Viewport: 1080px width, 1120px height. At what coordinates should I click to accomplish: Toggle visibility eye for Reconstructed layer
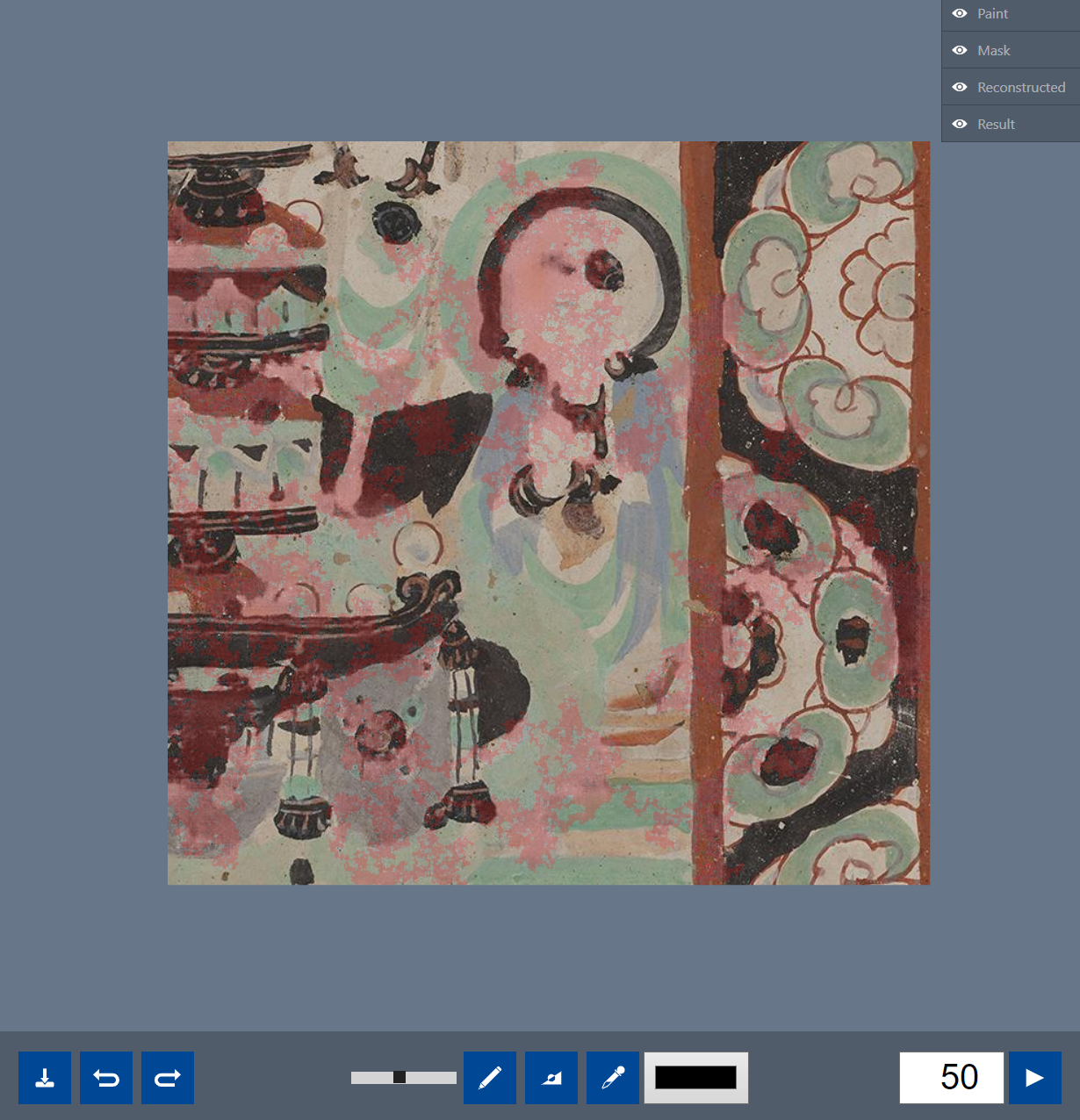[x=960, y=87]
